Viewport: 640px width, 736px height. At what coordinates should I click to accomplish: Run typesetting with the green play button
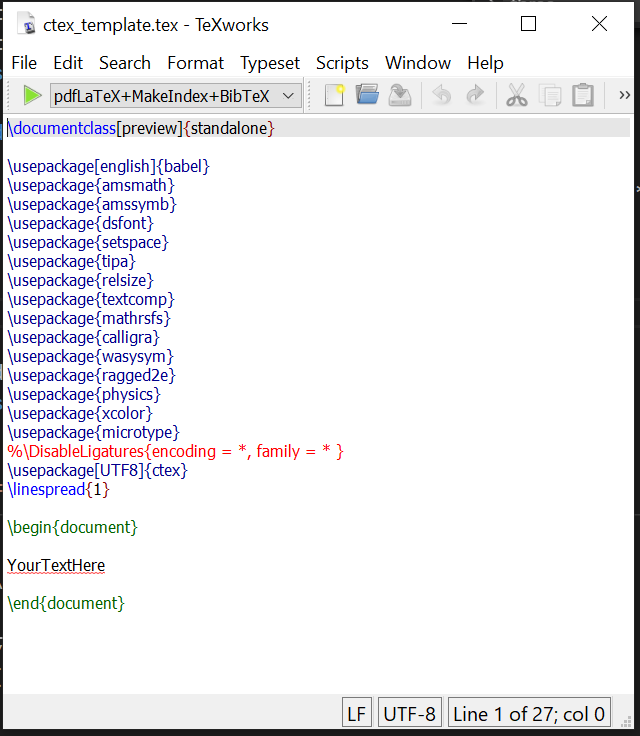32,96
